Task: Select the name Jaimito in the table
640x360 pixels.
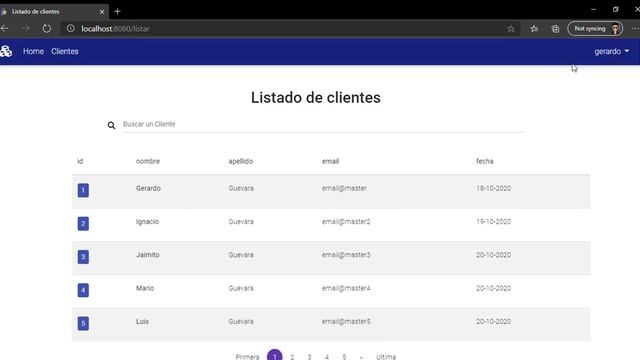Action: (148, 255)
